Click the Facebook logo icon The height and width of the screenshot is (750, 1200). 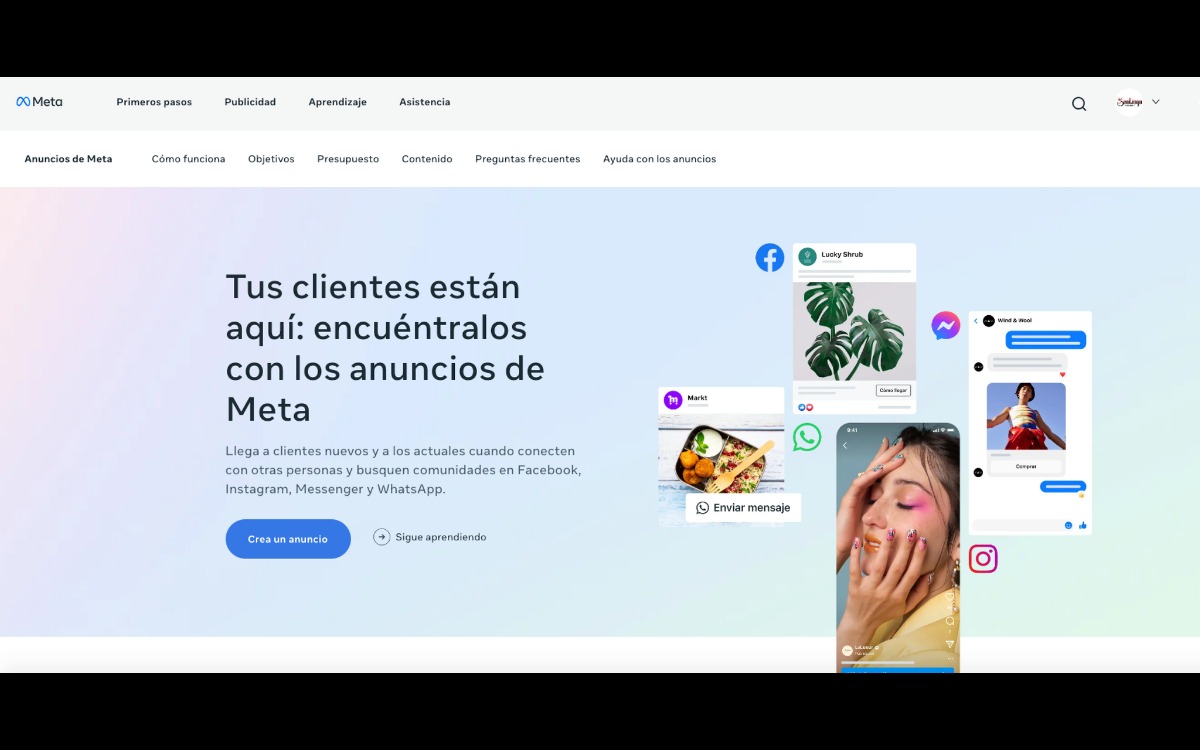point(769,258)
